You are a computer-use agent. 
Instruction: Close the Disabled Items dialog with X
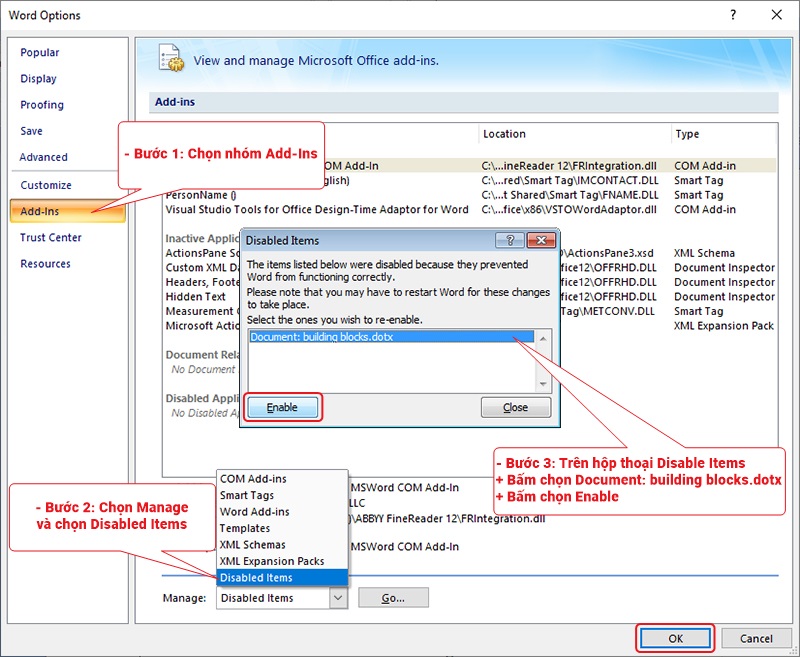tap(541, 240)
